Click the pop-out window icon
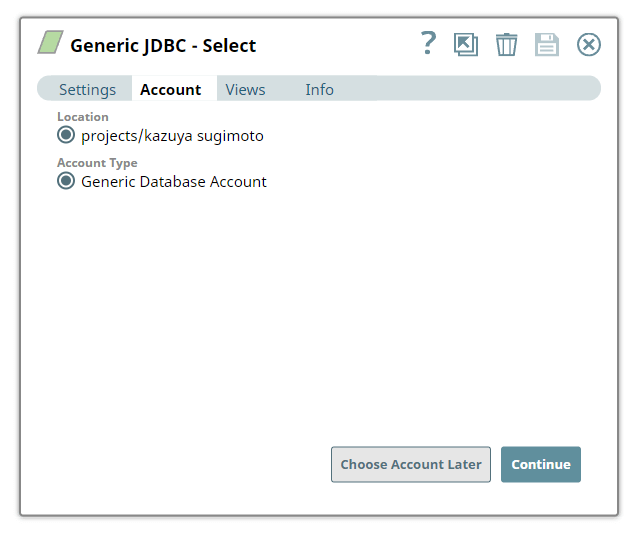This screenshot has width=643, height=536. pos(466,45)
